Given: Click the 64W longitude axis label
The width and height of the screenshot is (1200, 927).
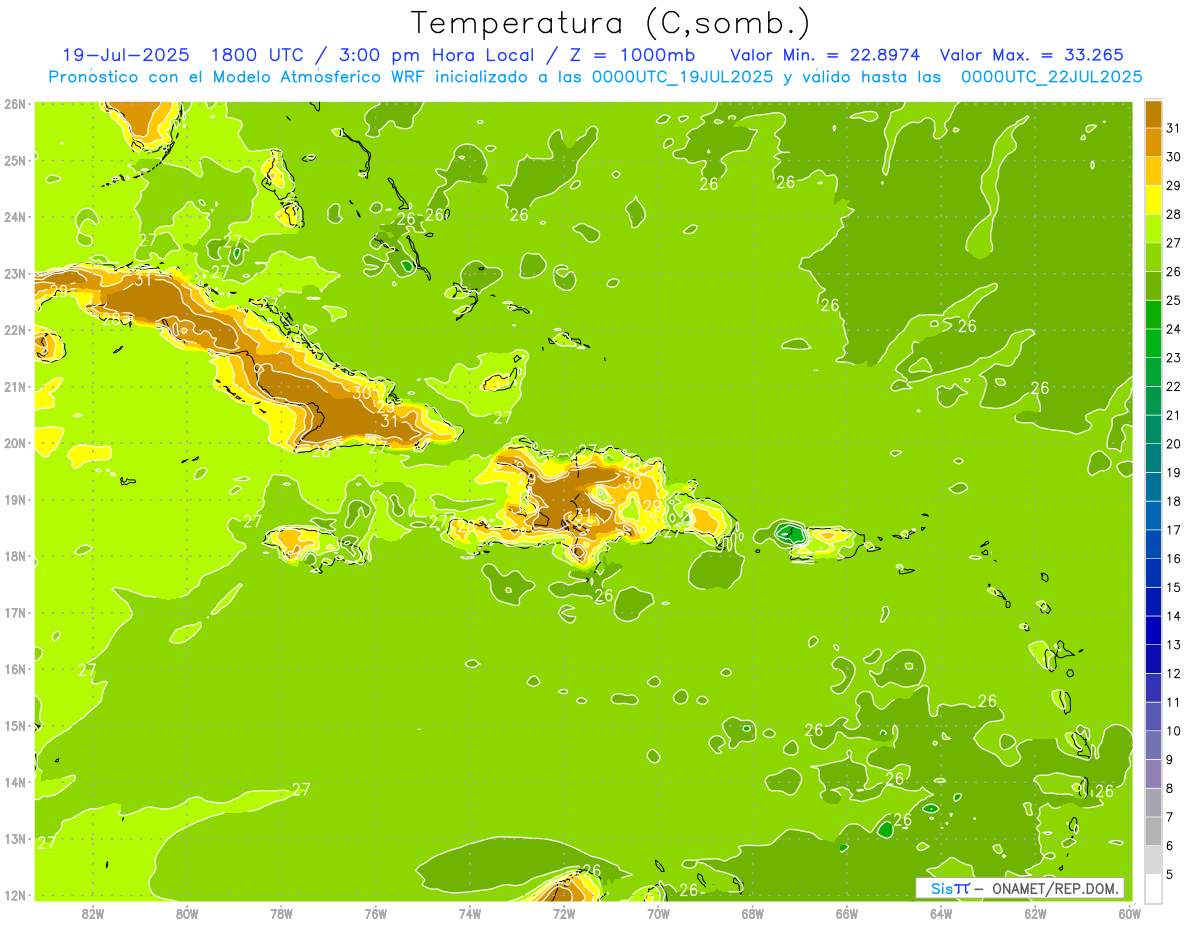Looking at the screenshot, I should click(x=941, y=913).
